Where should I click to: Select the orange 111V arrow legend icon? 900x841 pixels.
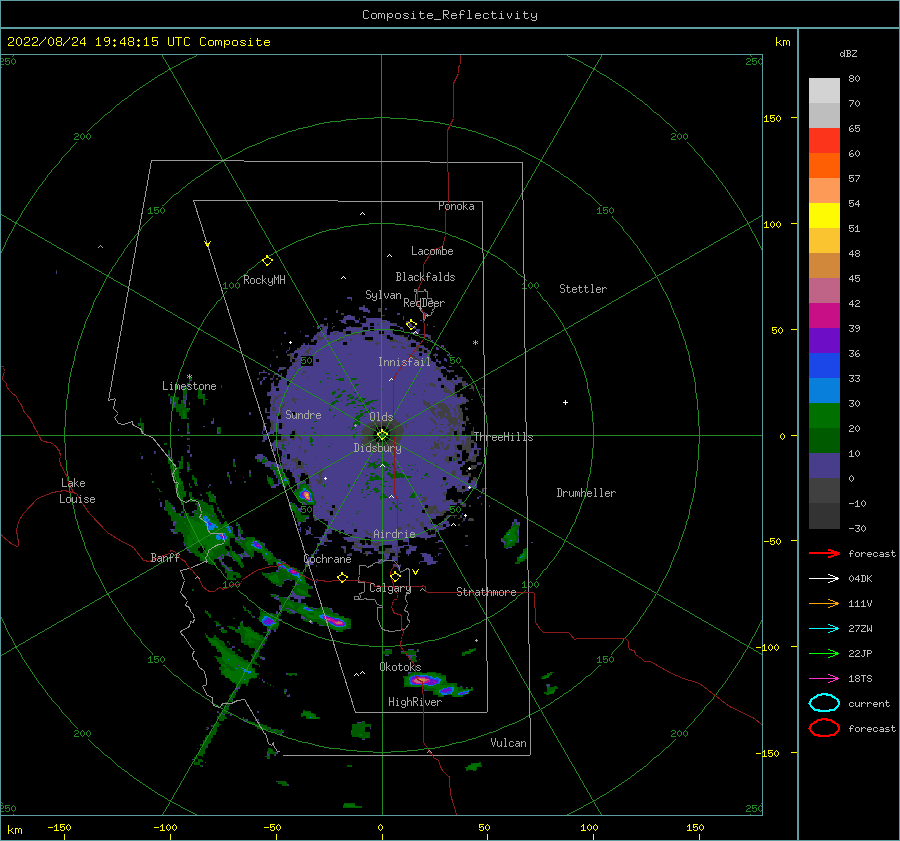point(824,603)
